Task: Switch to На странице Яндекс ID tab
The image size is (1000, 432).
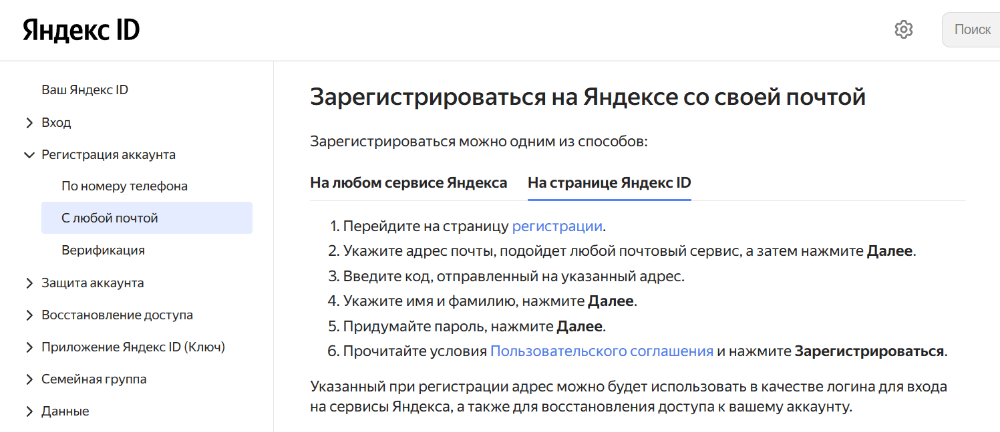Action: (x=610, y=183)
